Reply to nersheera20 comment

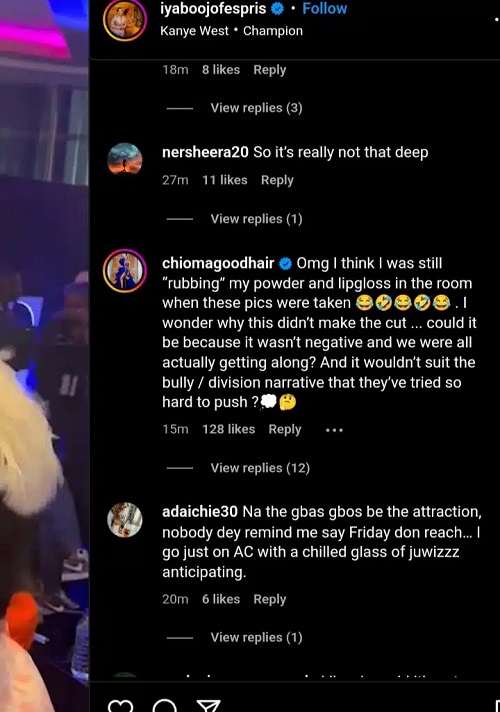pos(277,180)
